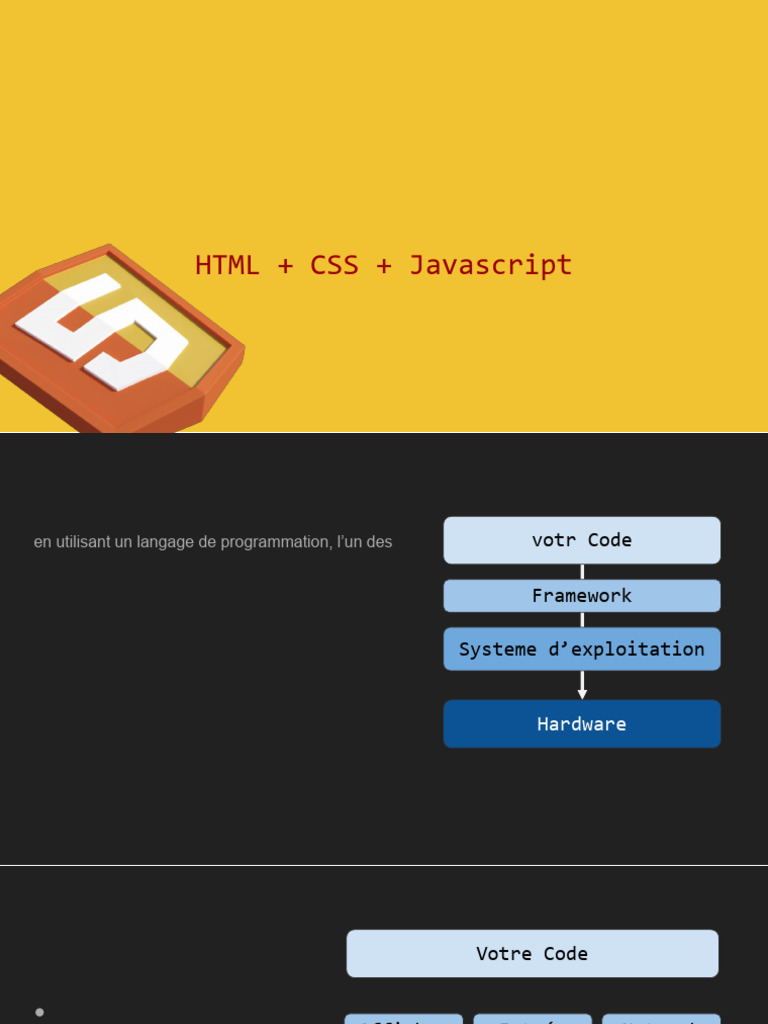Click text 'en utilisant un langage de programmation'
The image size is (768, 1024).
[182, 542]
